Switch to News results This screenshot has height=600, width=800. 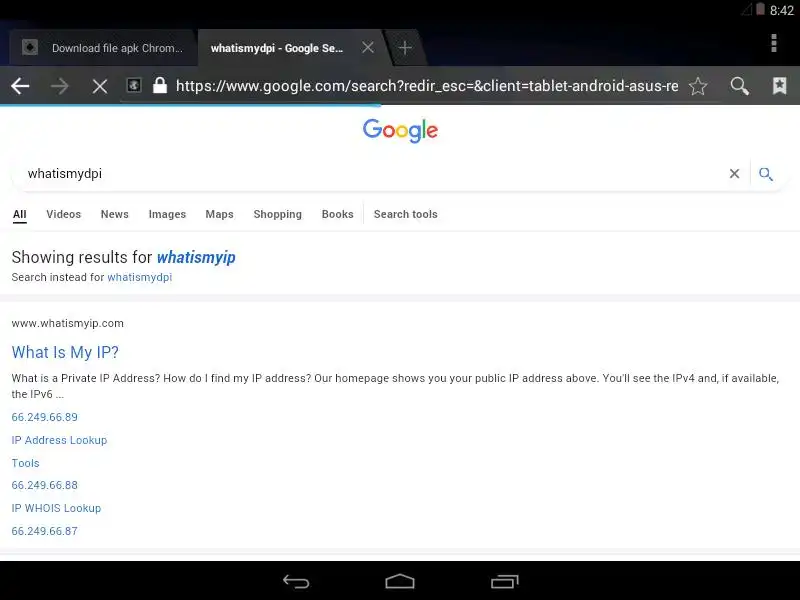coord(114,214)
